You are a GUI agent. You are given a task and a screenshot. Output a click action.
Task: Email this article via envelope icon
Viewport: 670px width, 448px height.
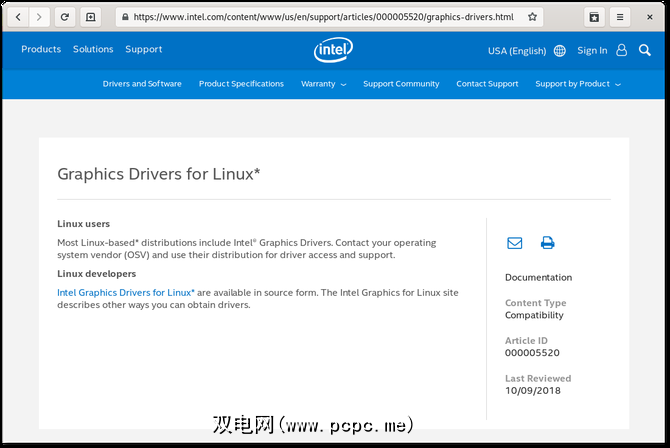(x=514, y=243)
